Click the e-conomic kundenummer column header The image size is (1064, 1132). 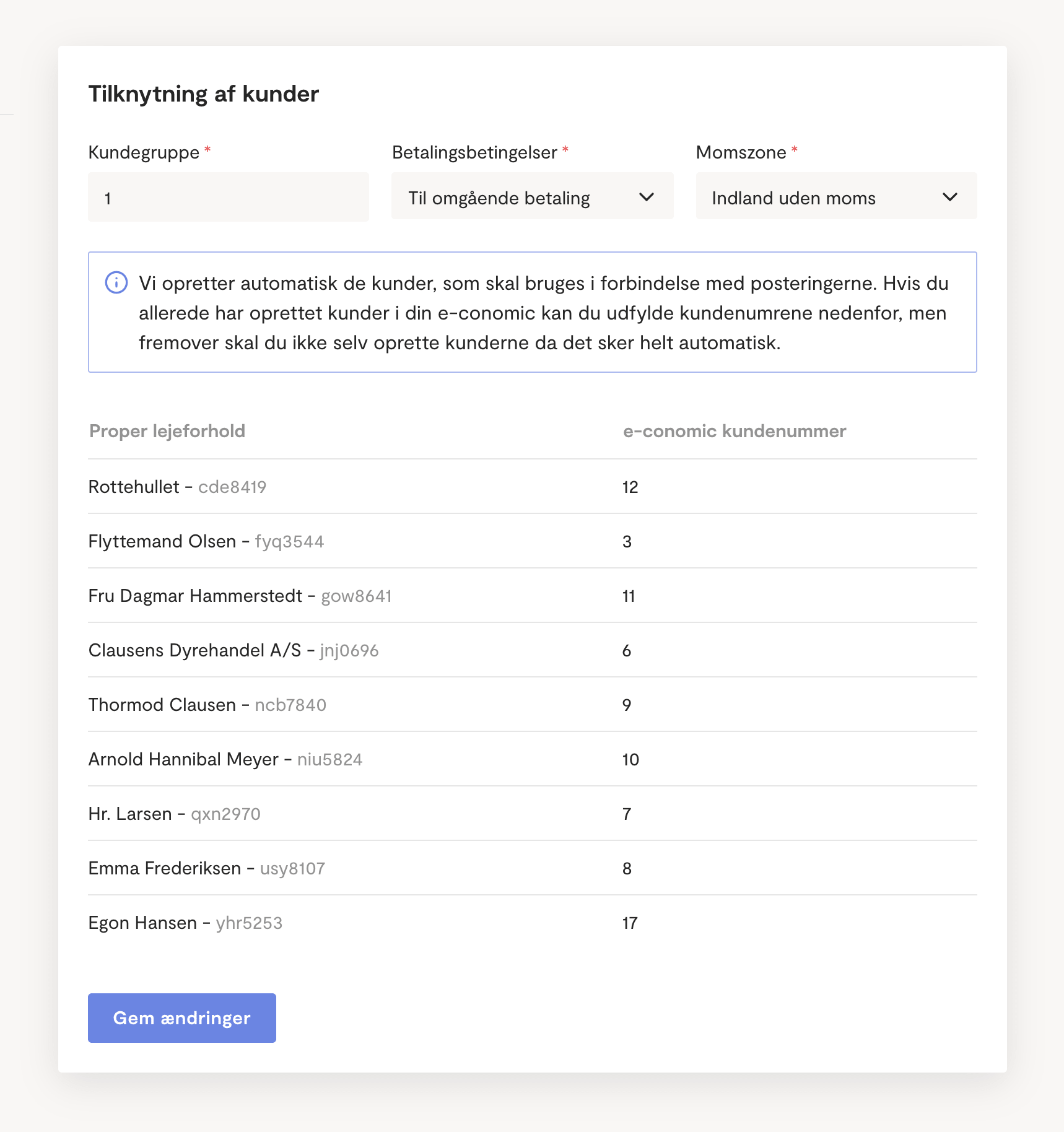(734, 431)
